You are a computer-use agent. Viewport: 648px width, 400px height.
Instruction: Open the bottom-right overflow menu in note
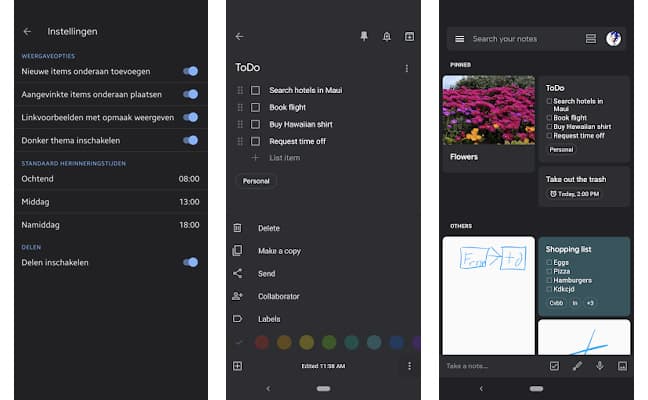409,366
